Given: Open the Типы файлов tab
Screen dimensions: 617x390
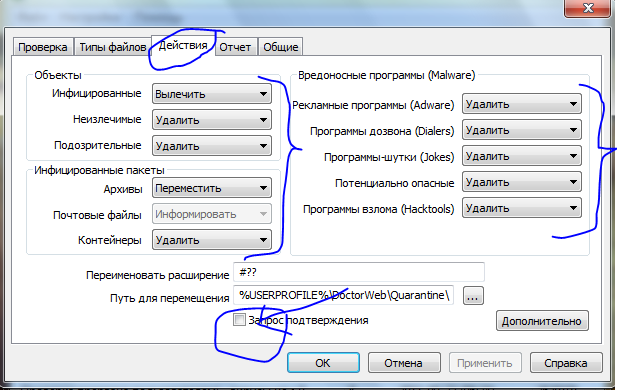Looking at the screenshot, I should click(x=113, y=47).
